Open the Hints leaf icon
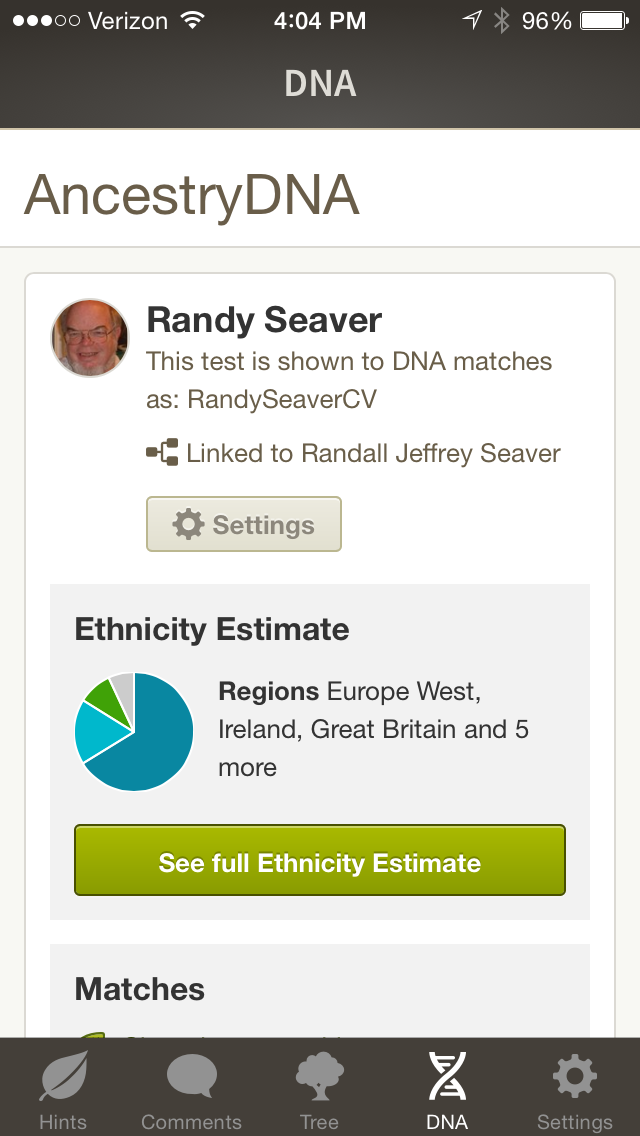640x1136 pixels. click(x=62, y=1078)
